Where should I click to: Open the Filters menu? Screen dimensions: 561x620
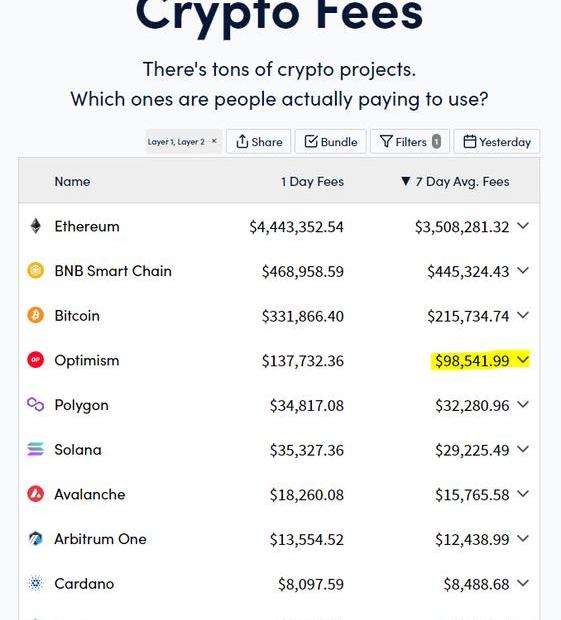[x=410, y=142]
